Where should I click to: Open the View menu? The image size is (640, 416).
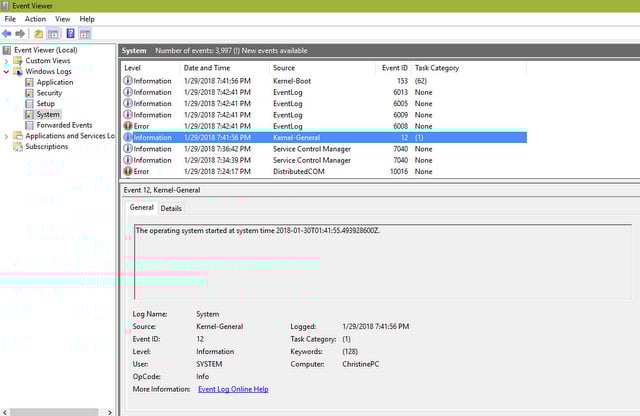point(62,19)
